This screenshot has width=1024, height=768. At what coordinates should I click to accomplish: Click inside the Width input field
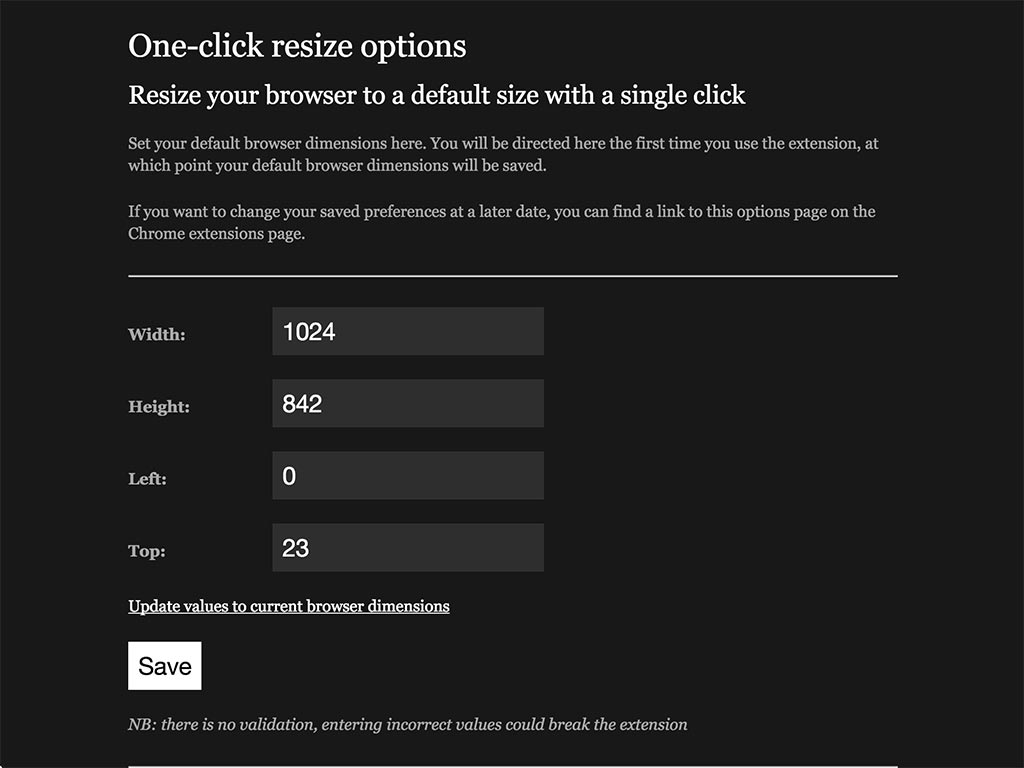(x=407, y=331)
